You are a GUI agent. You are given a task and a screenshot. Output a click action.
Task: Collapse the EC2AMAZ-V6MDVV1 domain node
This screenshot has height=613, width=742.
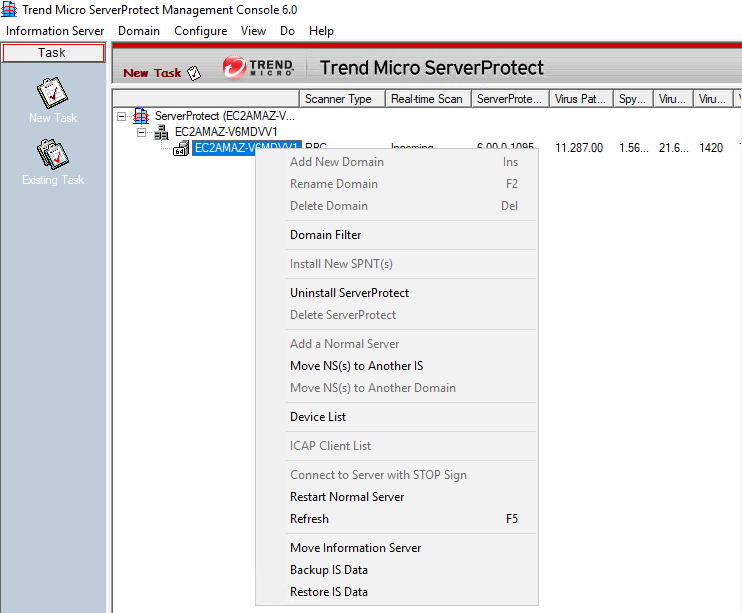pos(141,132)
